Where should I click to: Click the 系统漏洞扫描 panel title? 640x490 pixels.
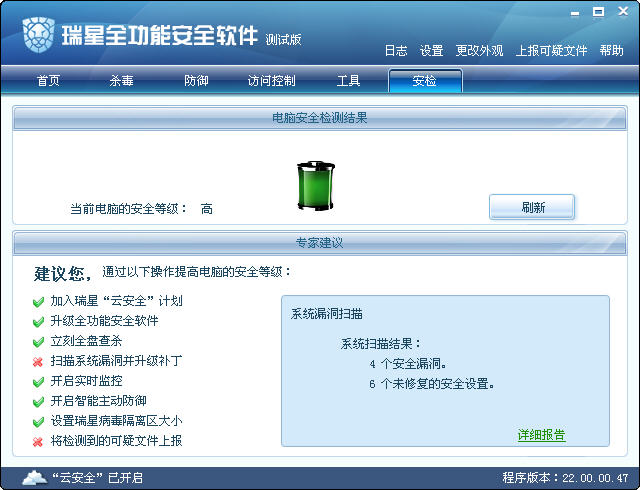(327, 314)
